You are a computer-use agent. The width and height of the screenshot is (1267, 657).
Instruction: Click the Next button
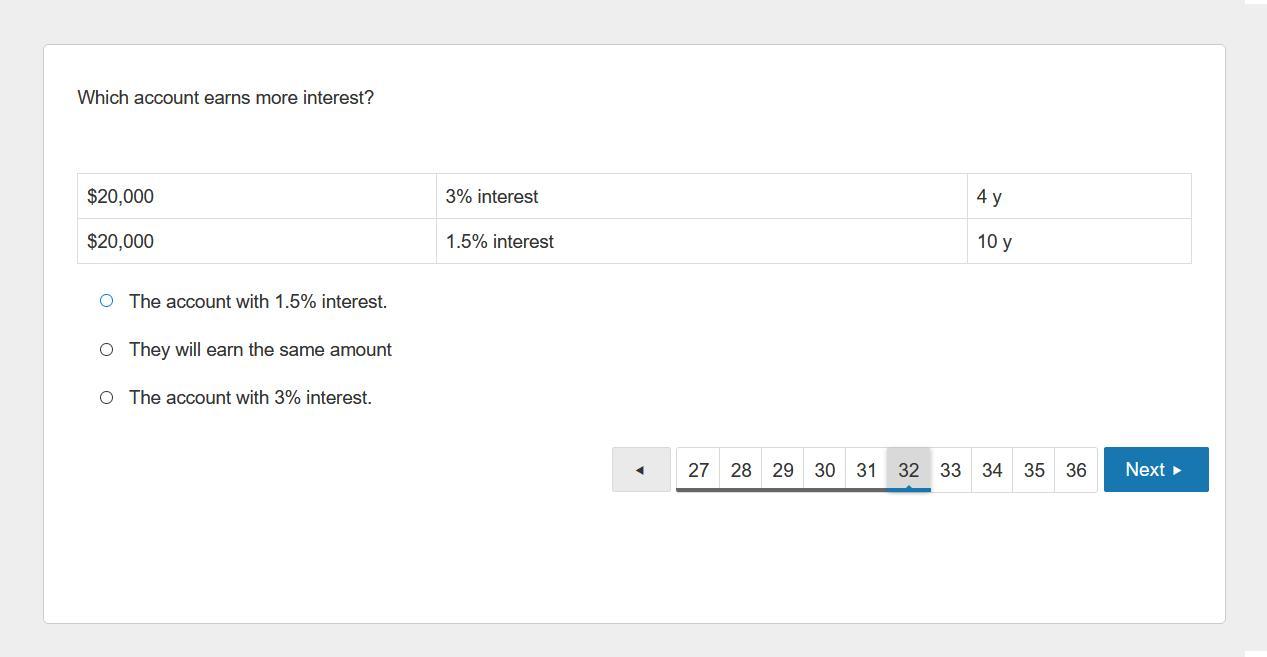[x=1155, y=469]
